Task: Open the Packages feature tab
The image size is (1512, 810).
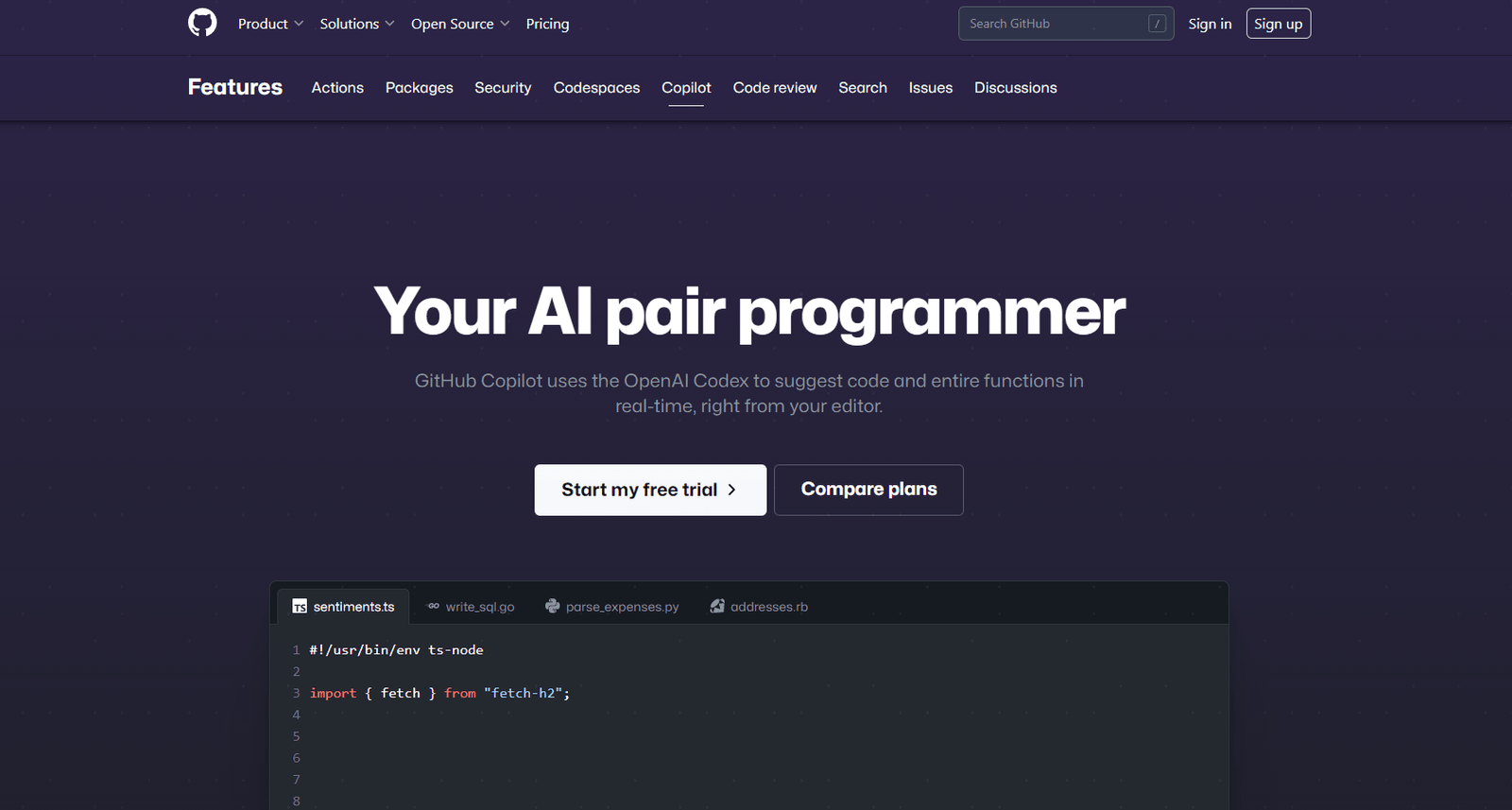Action: [419, 88]
